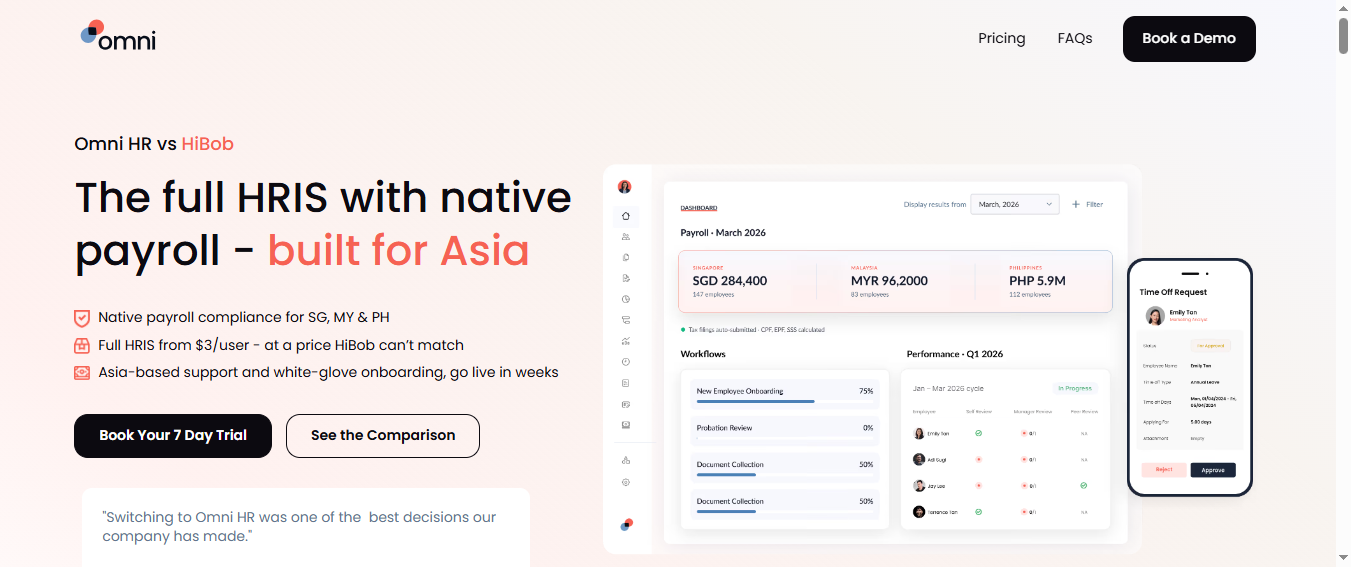Click the shield icon beside payroll compliance

[82, 318]
